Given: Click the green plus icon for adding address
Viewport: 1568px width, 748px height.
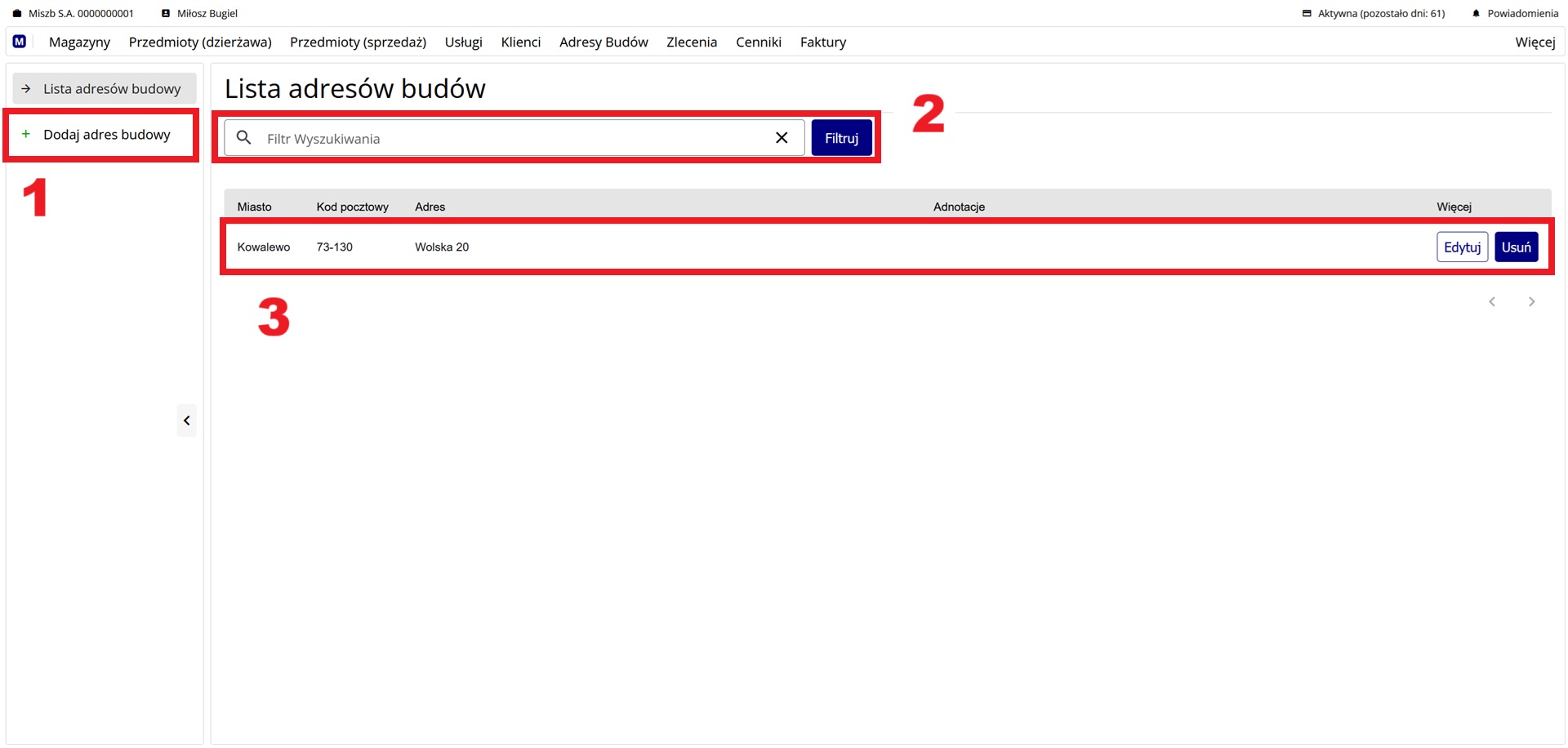Looking at the screenshot, I should click(26, 134).
